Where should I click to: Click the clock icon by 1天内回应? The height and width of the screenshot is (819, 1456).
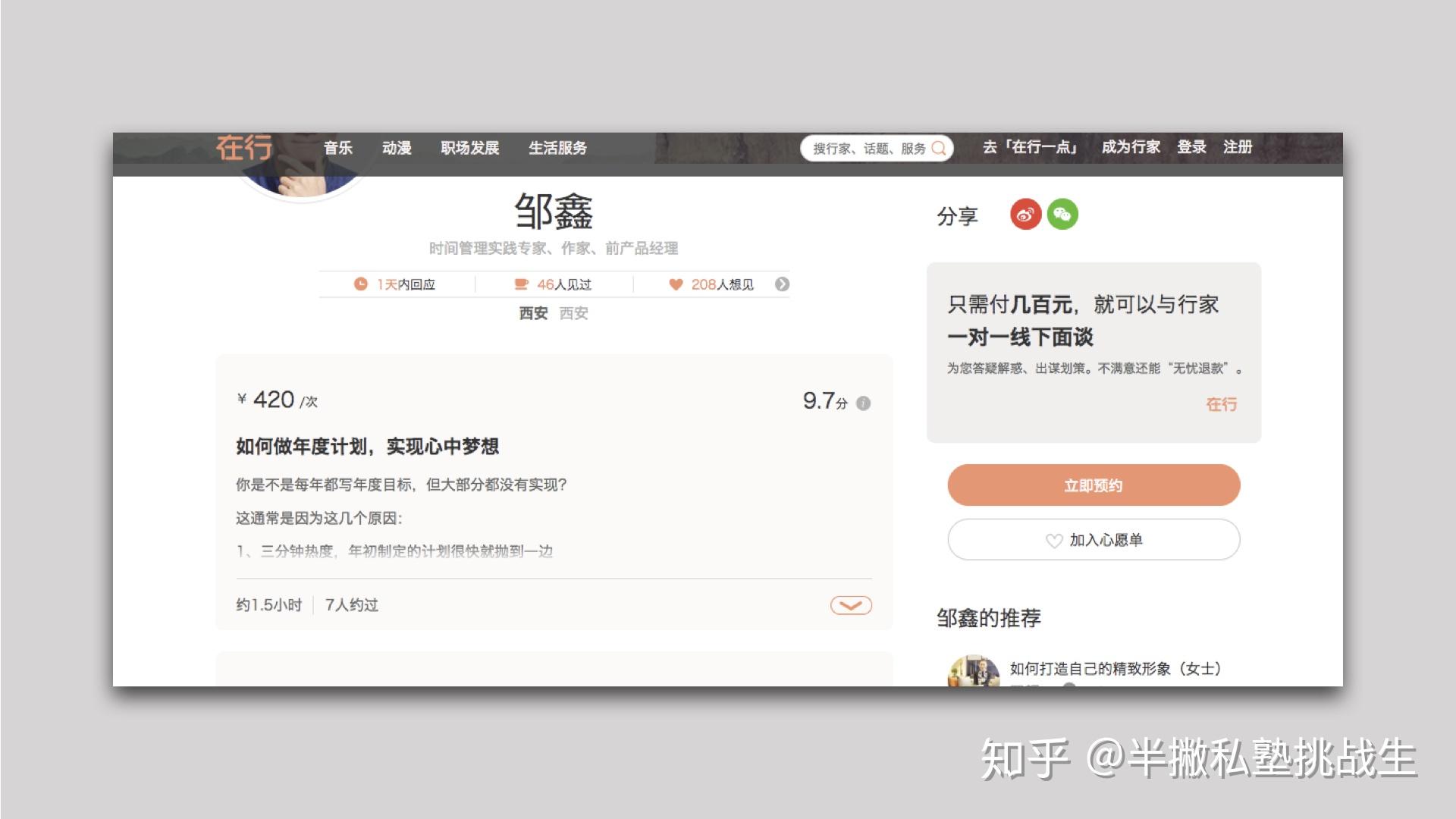click(x=361, y=284)
